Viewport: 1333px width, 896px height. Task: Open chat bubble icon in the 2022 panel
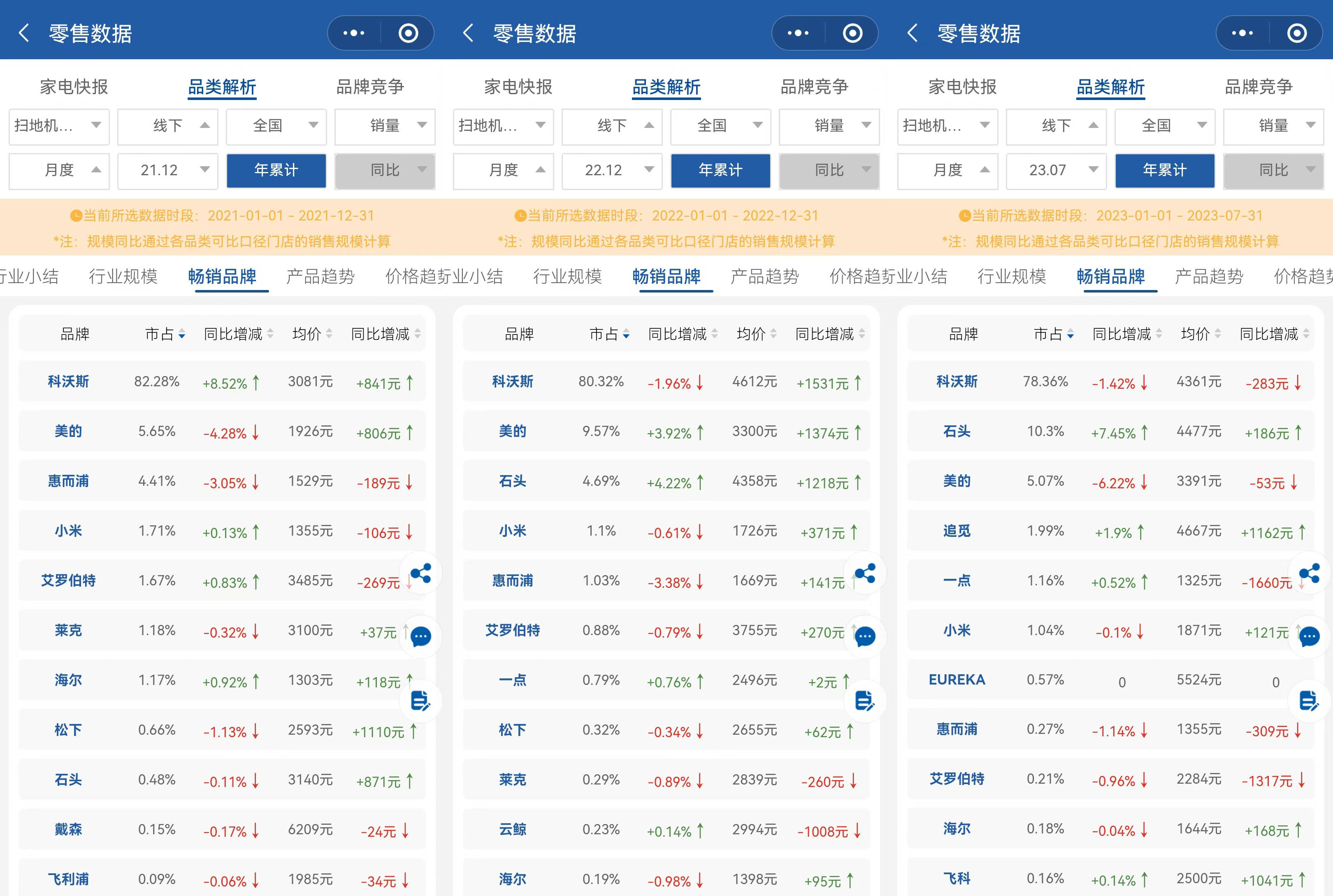[x=865, y=636]
